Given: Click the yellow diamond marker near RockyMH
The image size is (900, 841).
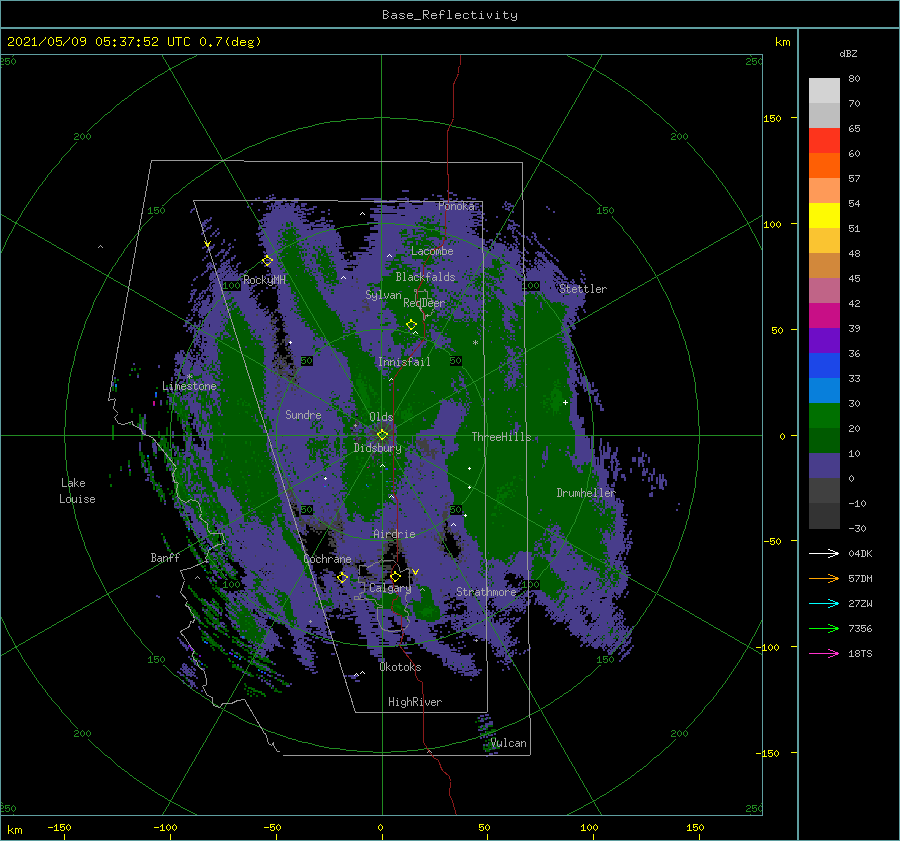Looking at the screenshot, I should coord(267,261).
